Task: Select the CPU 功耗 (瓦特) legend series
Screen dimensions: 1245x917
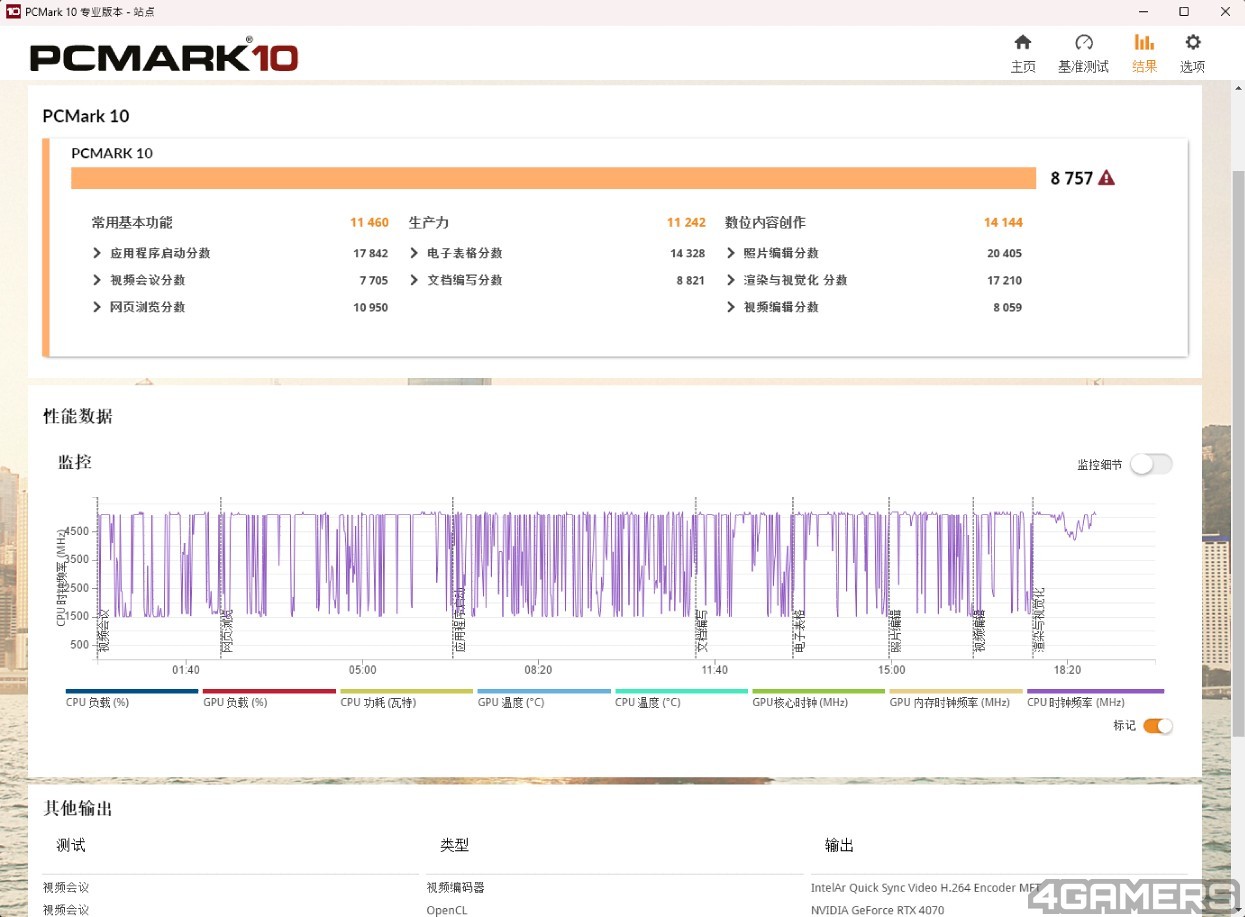Action: point(406,697)
